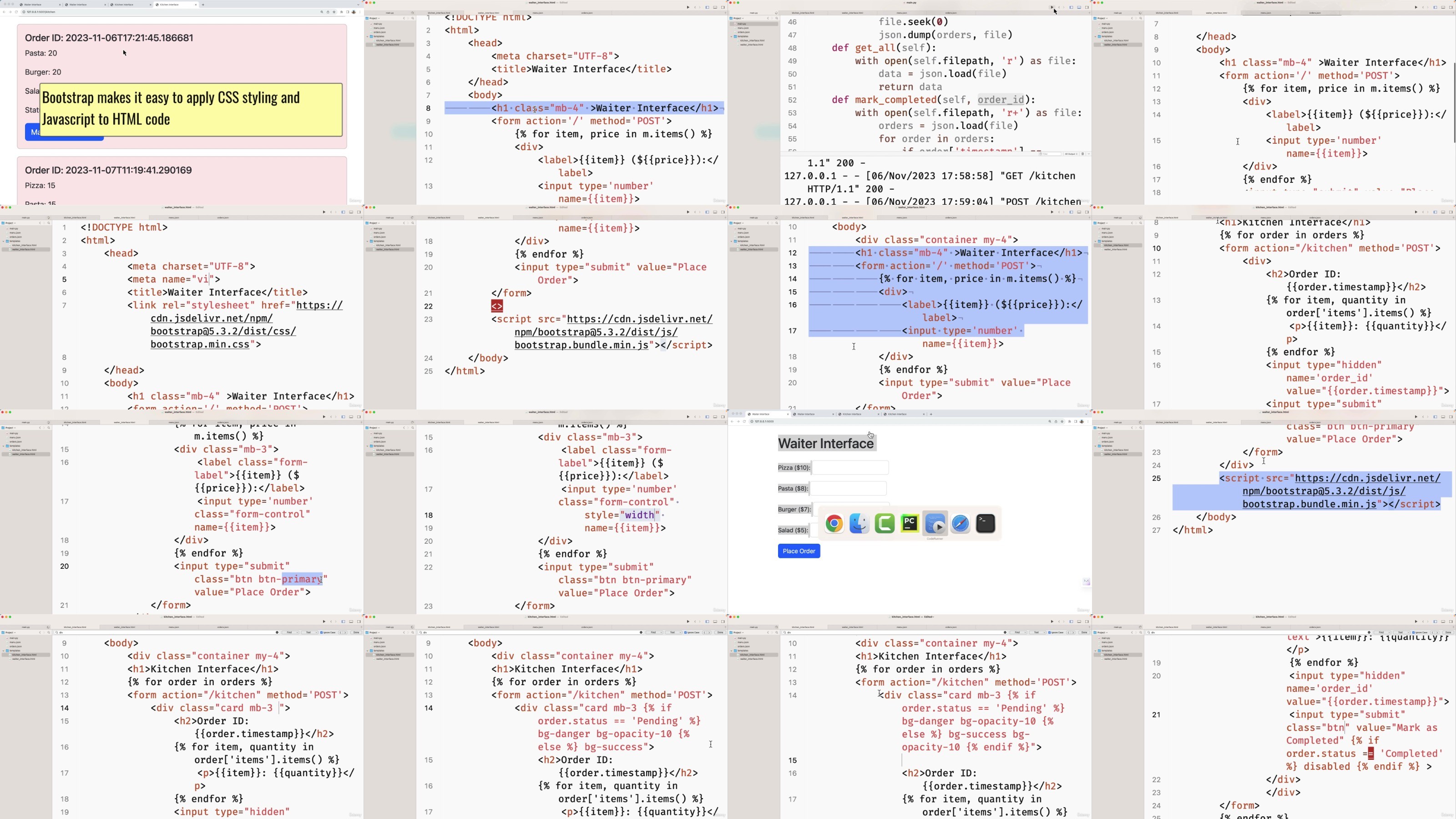
Task: Open Terminal from the app switcher
Action: pos(985,523)
